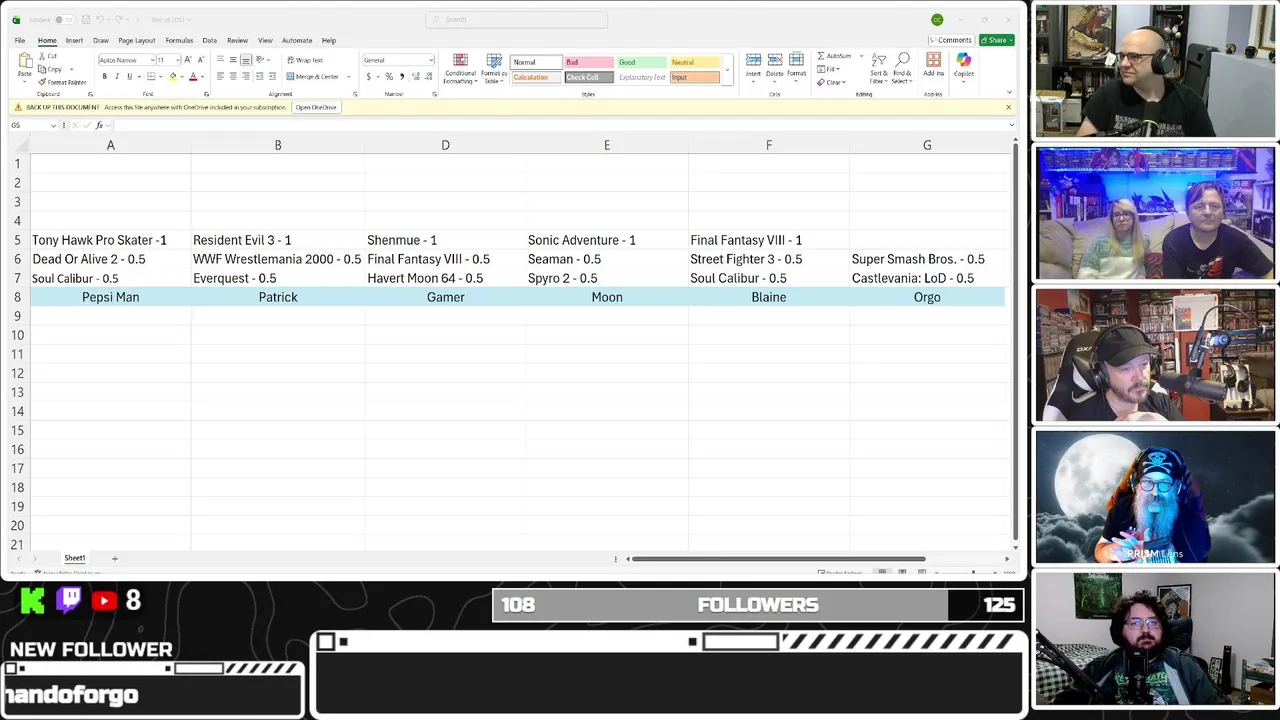This screenshot has width=1280, height=720.
Task: Add a new sheet with the plus icon
Action: pos(114,558)
